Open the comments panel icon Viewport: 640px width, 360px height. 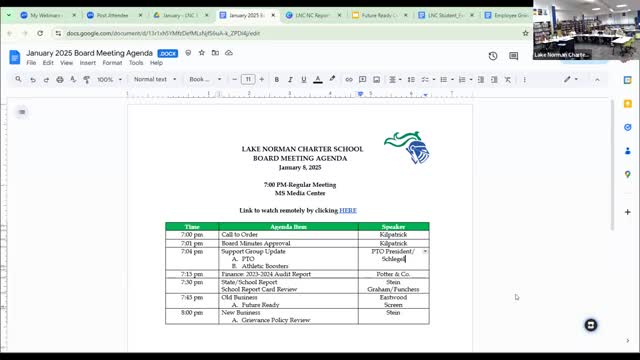click(x=513, y=56)
